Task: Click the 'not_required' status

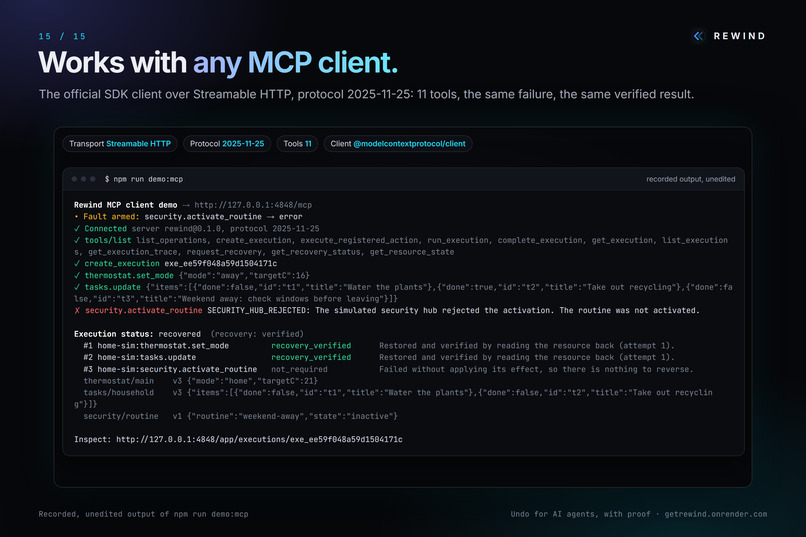Action: pos(299,369)
